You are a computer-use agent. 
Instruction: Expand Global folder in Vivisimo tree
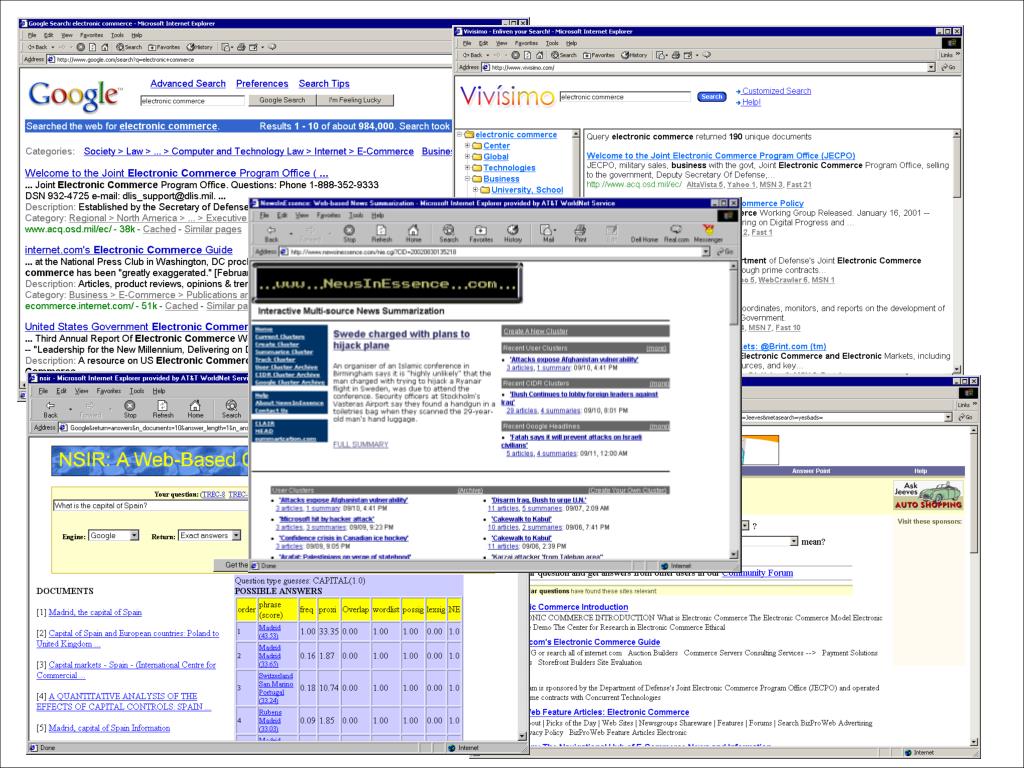click(x=467, y=157)
